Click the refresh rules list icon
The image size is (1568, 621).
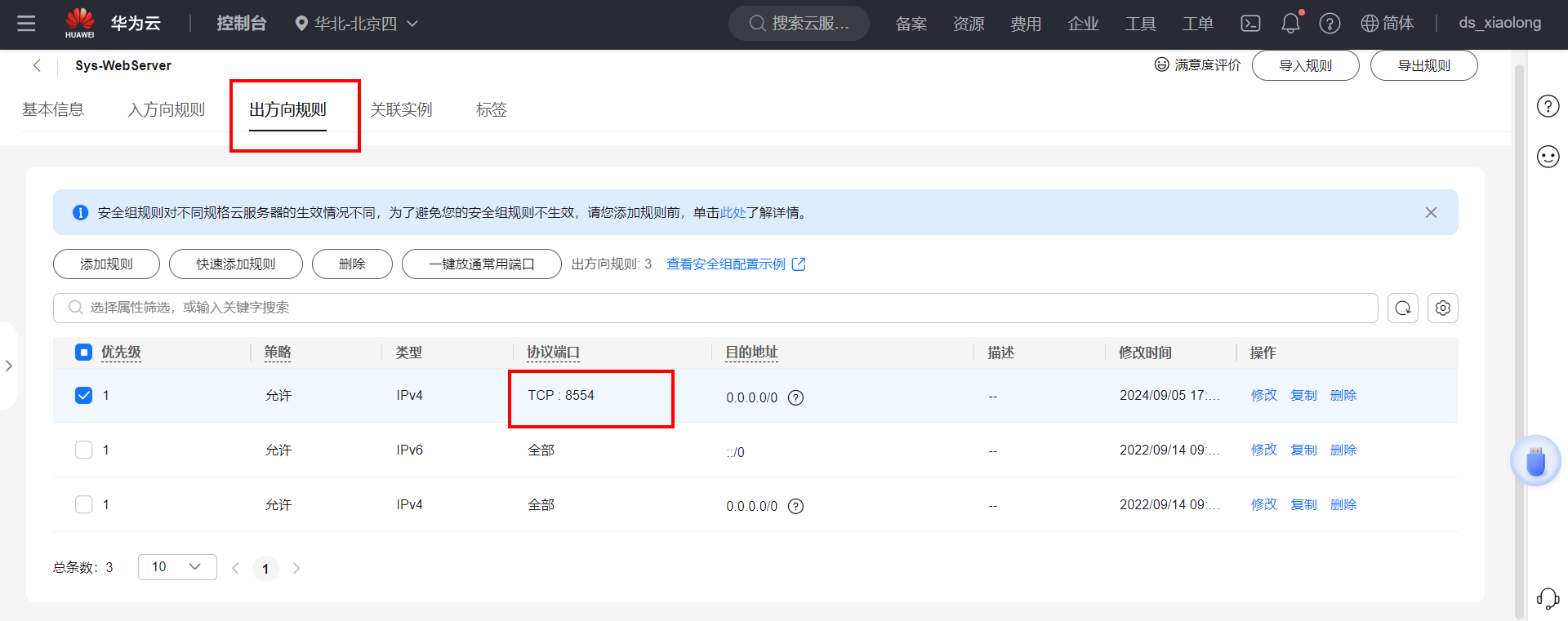tap(1402, 308)
